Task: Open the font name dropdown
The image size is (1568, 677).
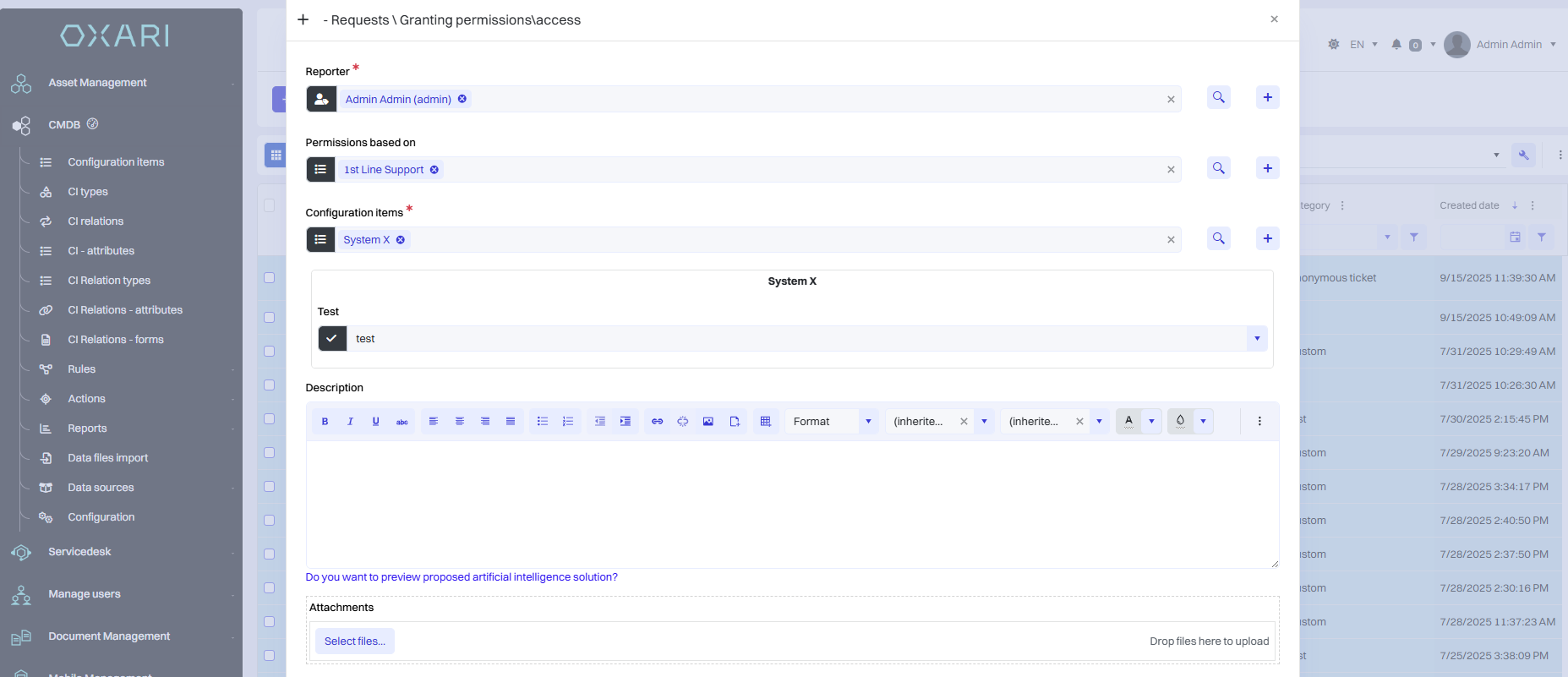Action: pyautogui.click(x=984, y=422)
